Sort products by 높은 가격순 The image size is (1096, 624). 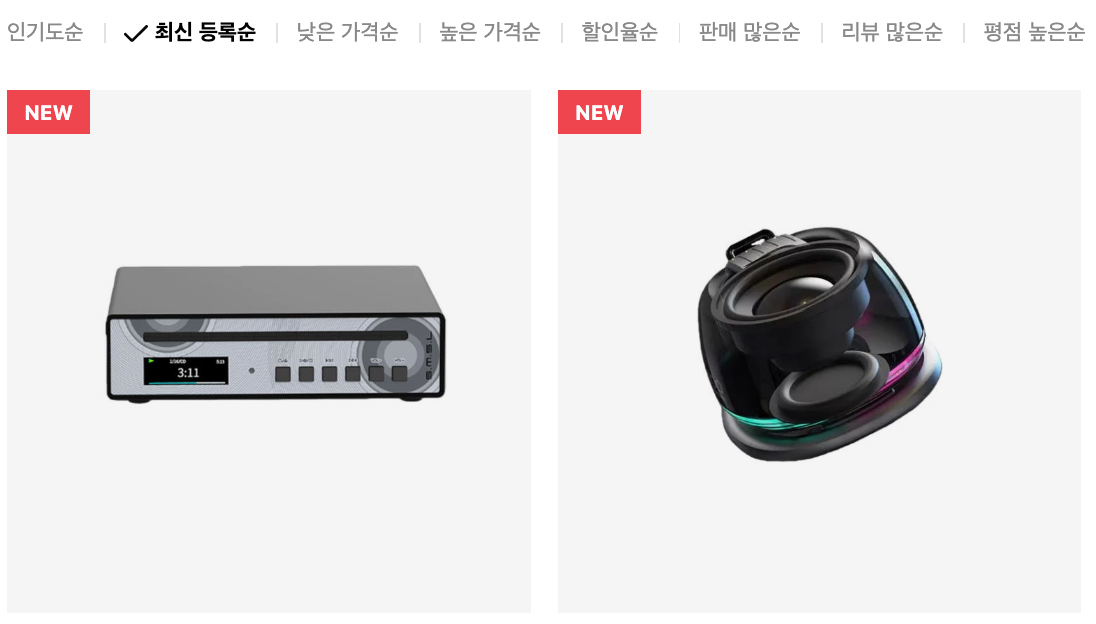pyautogui.click(x=490, y=32)
